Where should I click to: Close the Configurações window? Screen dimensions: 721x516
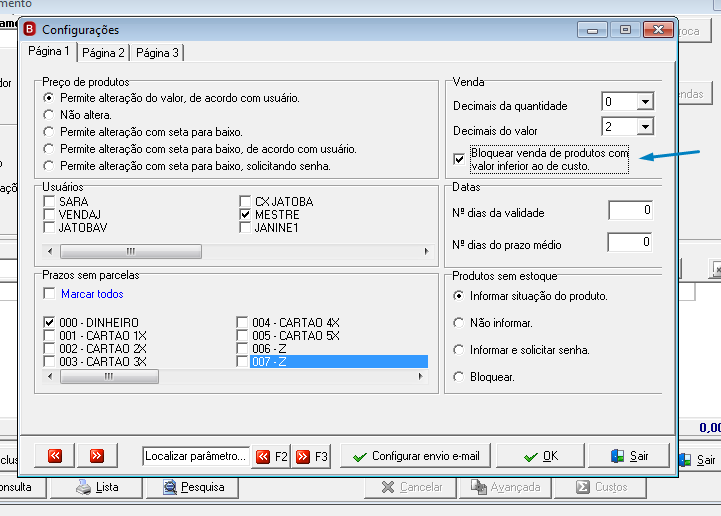tap(658, 30)
